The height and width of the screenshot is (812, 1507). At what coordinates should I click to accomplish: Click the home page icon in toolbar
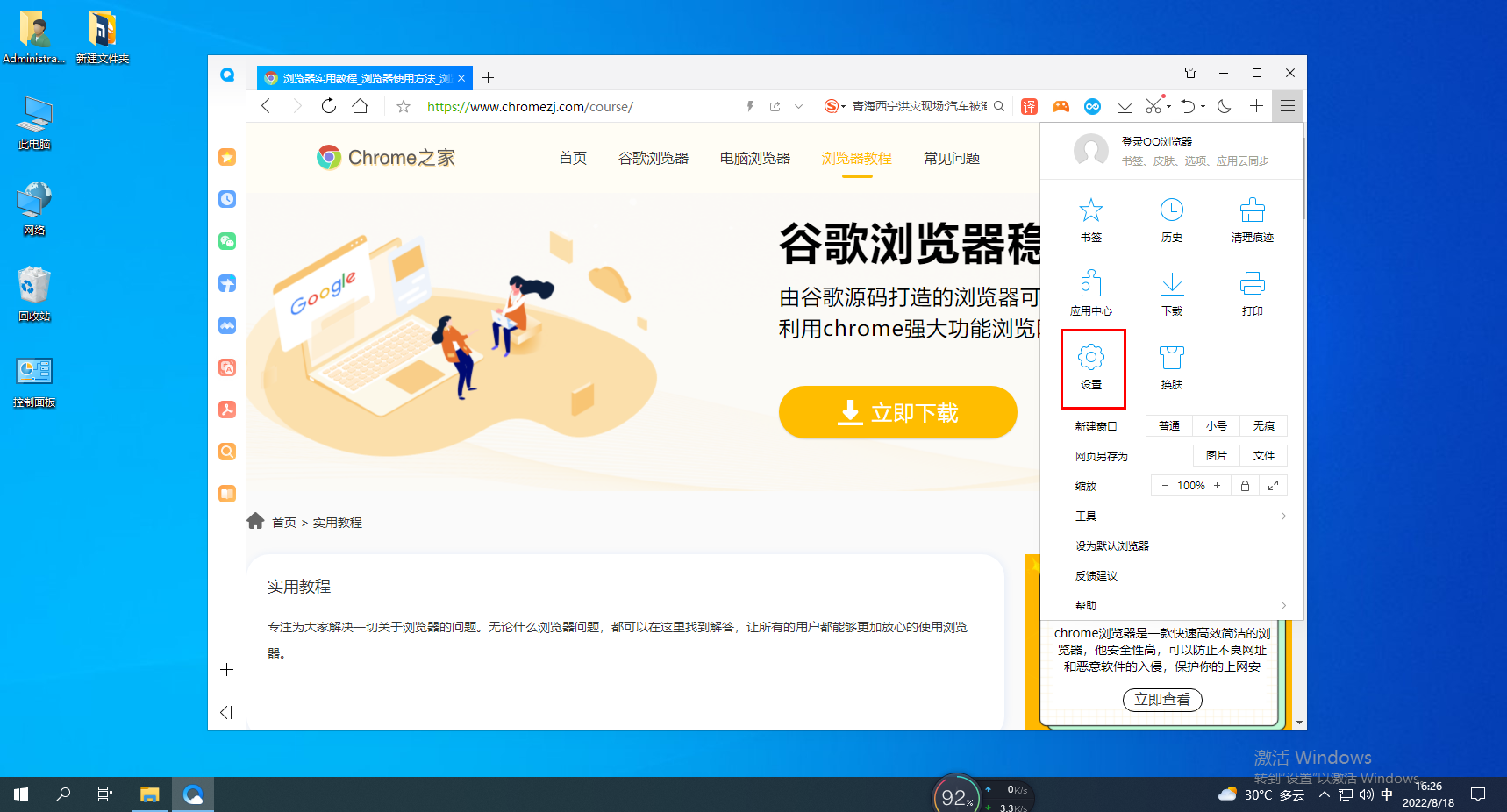pyautogui.click(x=361, y=106)
